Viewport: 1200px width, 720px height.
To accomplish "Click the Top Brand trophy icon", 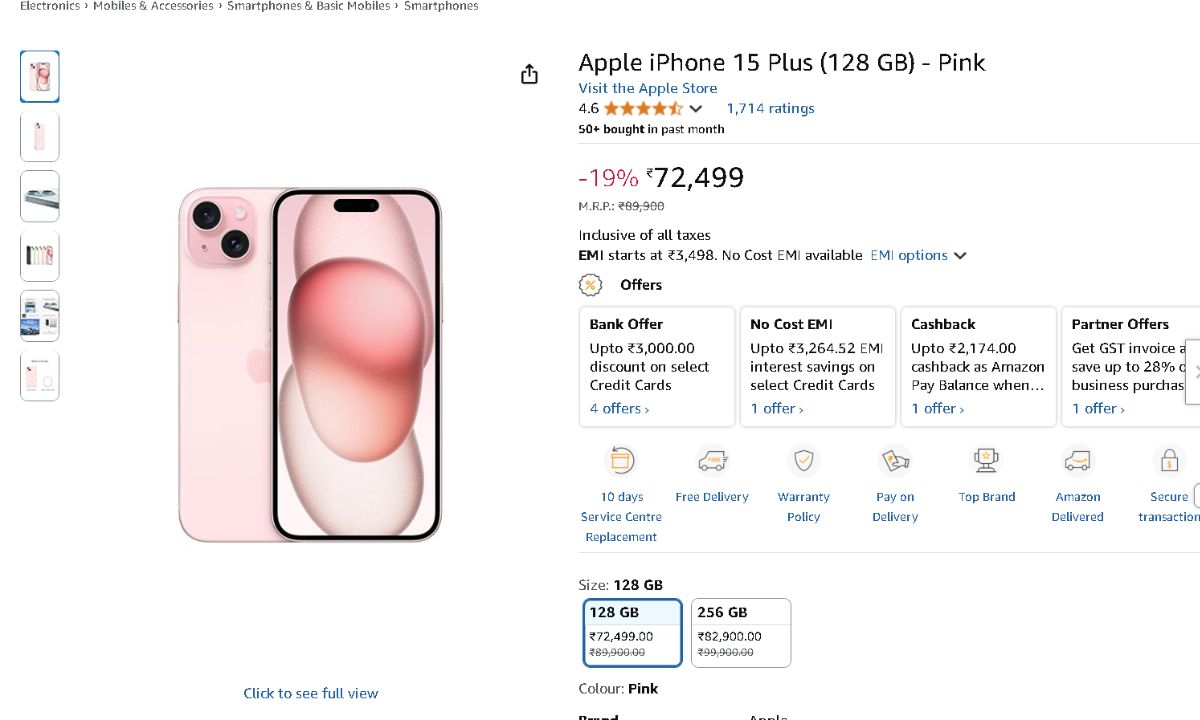I will (986, 461).
